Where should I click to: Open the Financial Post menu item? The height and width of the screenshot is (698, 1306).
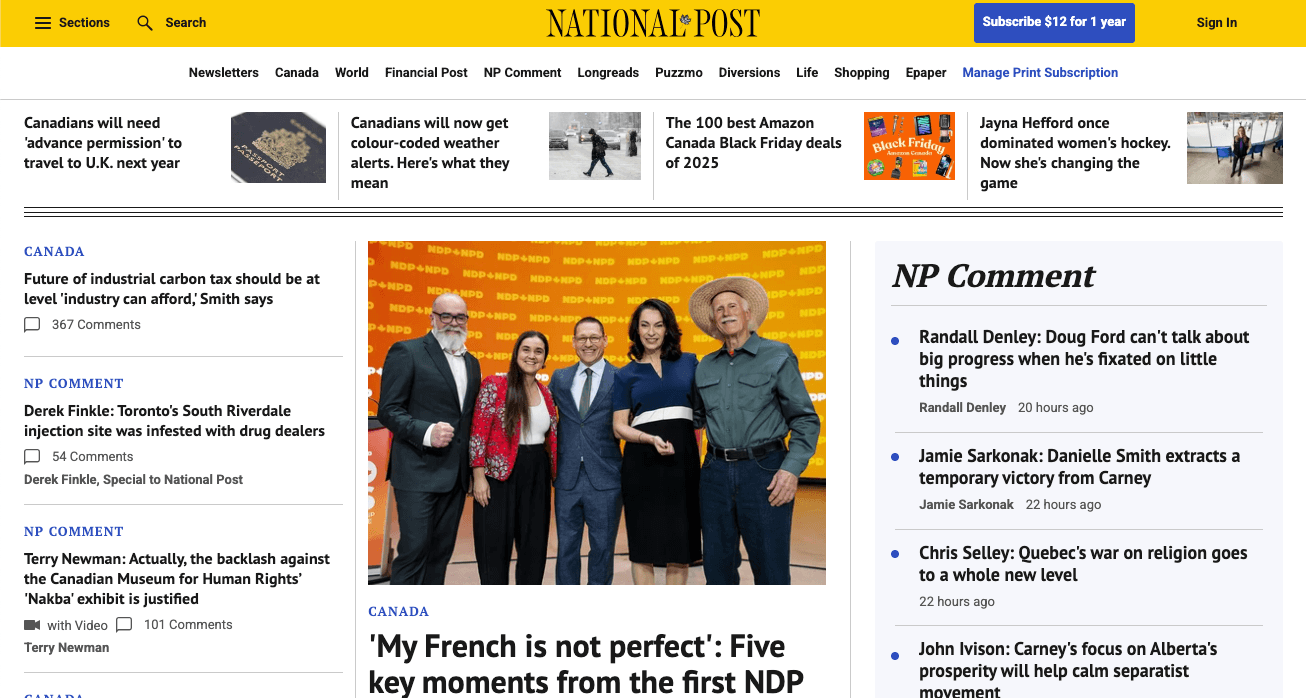click(x=426, y=73)
